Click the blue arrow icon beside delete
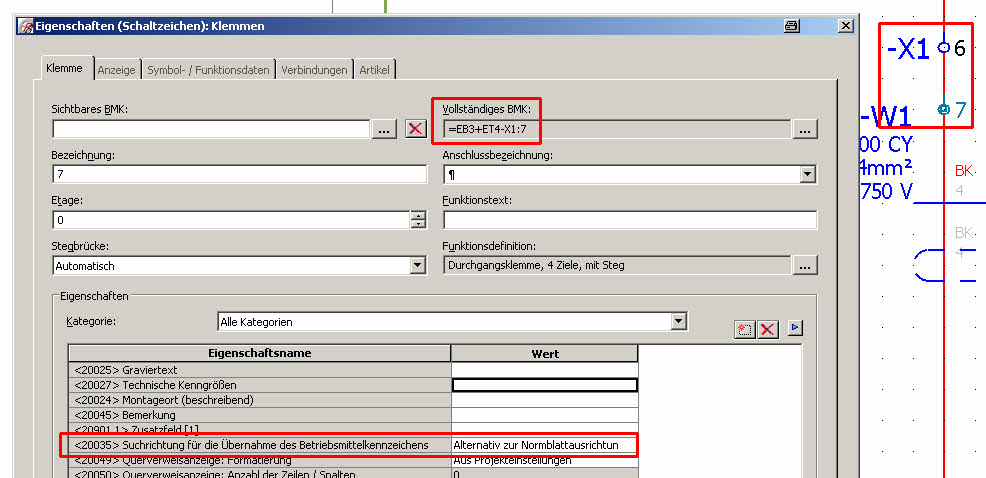Viewport: 986px width, 478px height. (x=795, y=328)
